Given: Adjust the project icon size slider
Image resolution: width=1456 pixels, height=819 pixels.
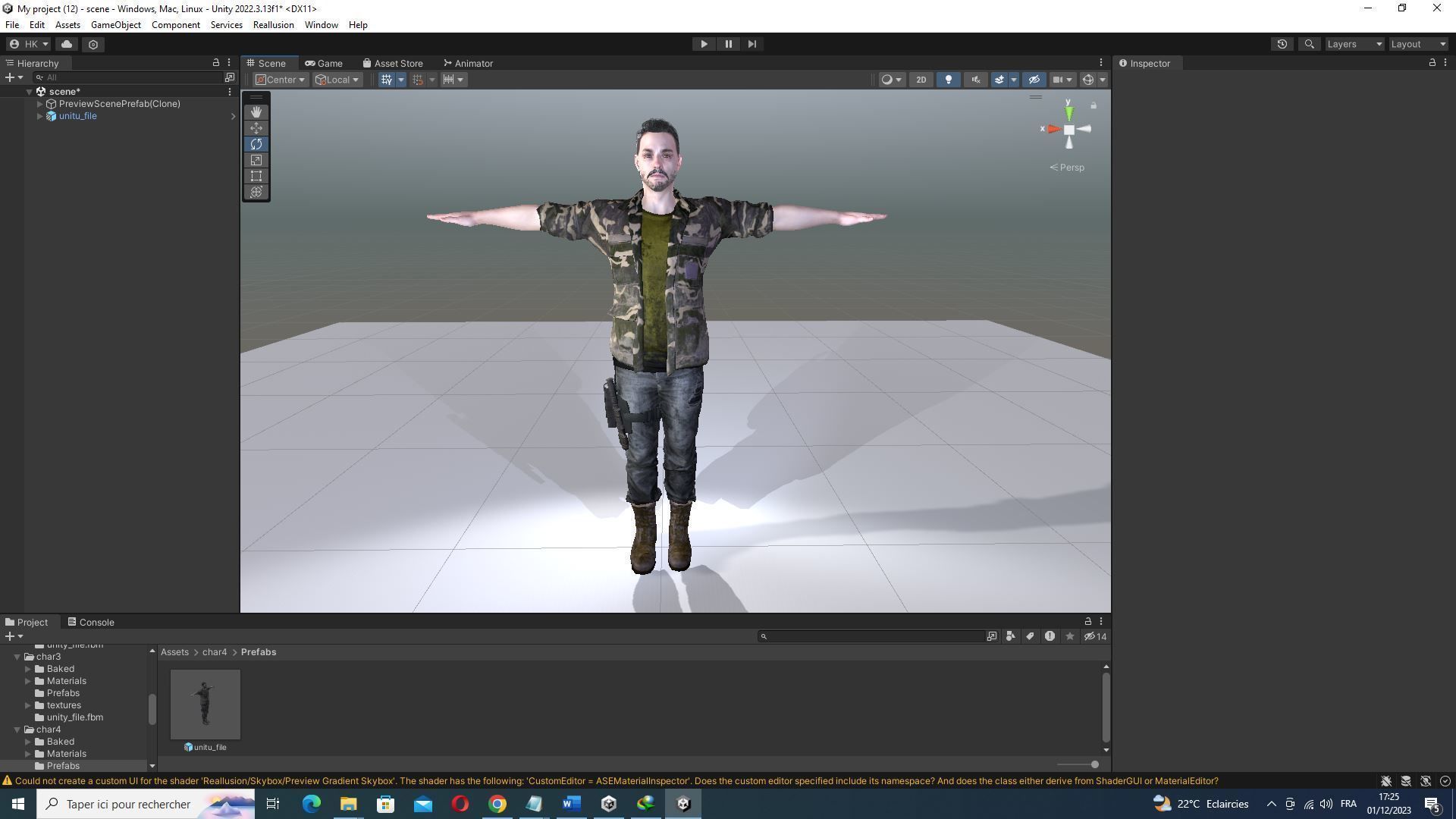Looking at the screenshot, I should [1094, 764].
